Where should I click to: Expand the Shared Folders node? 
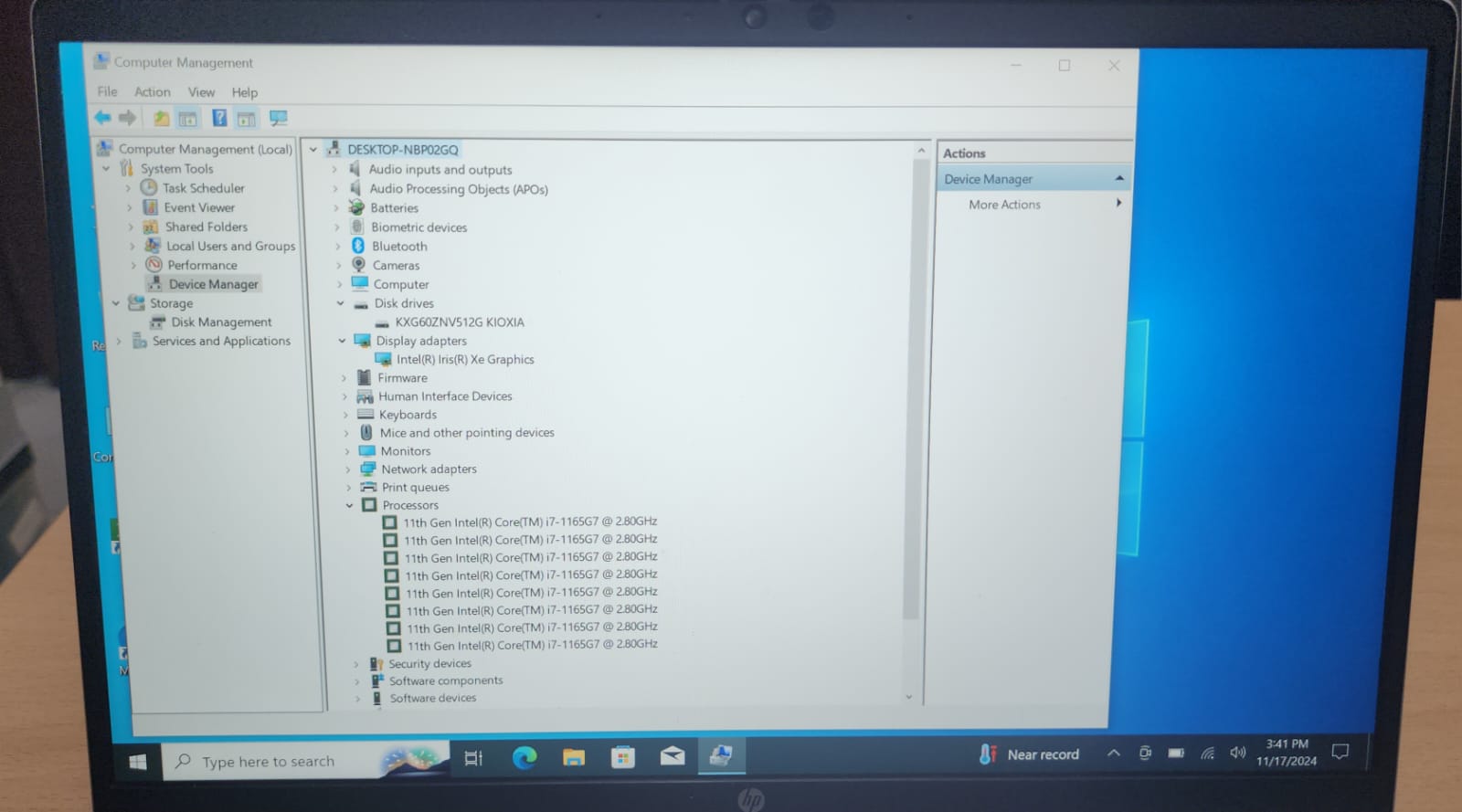131,227
